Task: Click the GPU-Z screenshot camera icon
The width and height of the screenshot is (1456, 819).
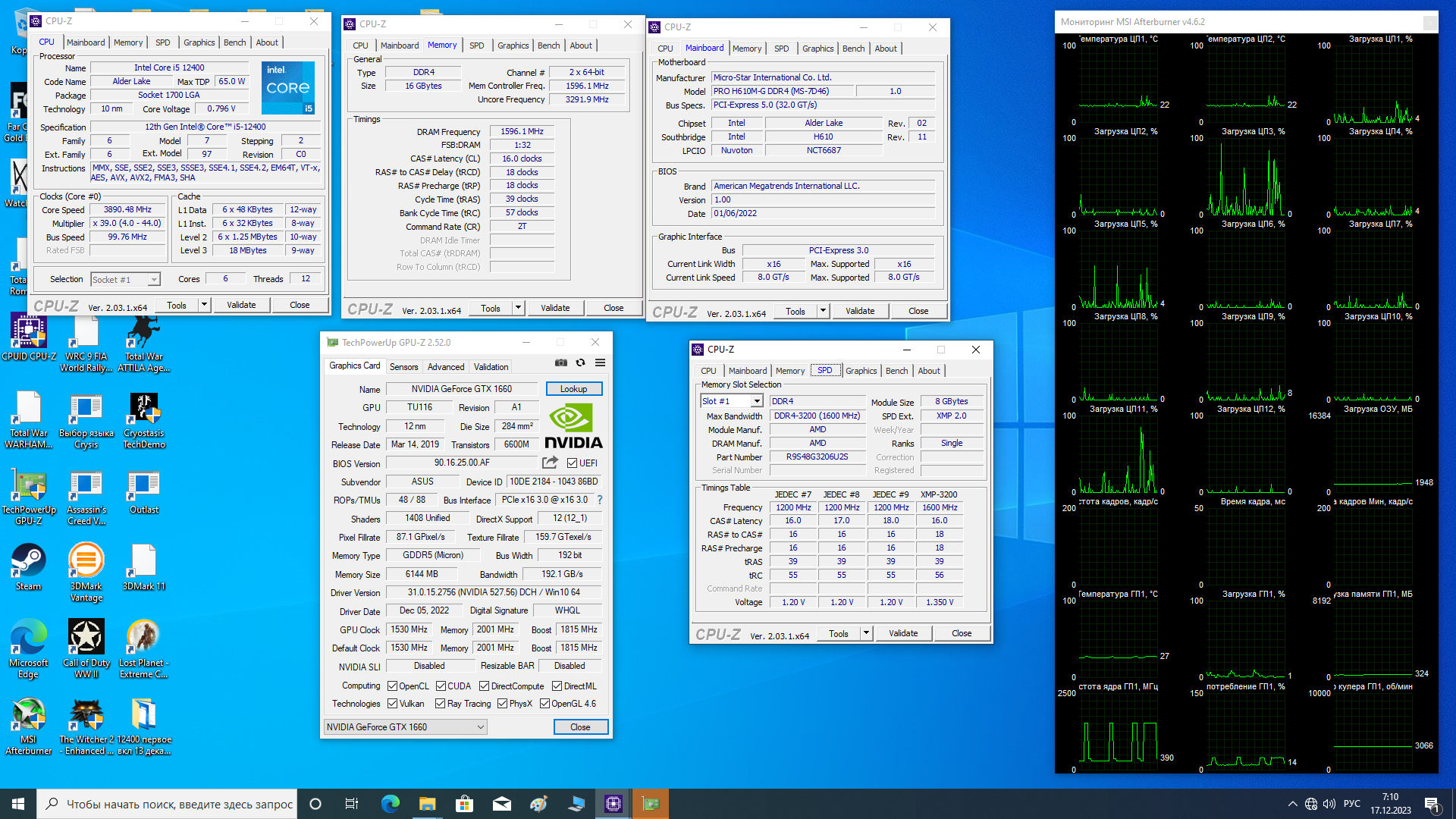Action: click(x=560, y=363)
